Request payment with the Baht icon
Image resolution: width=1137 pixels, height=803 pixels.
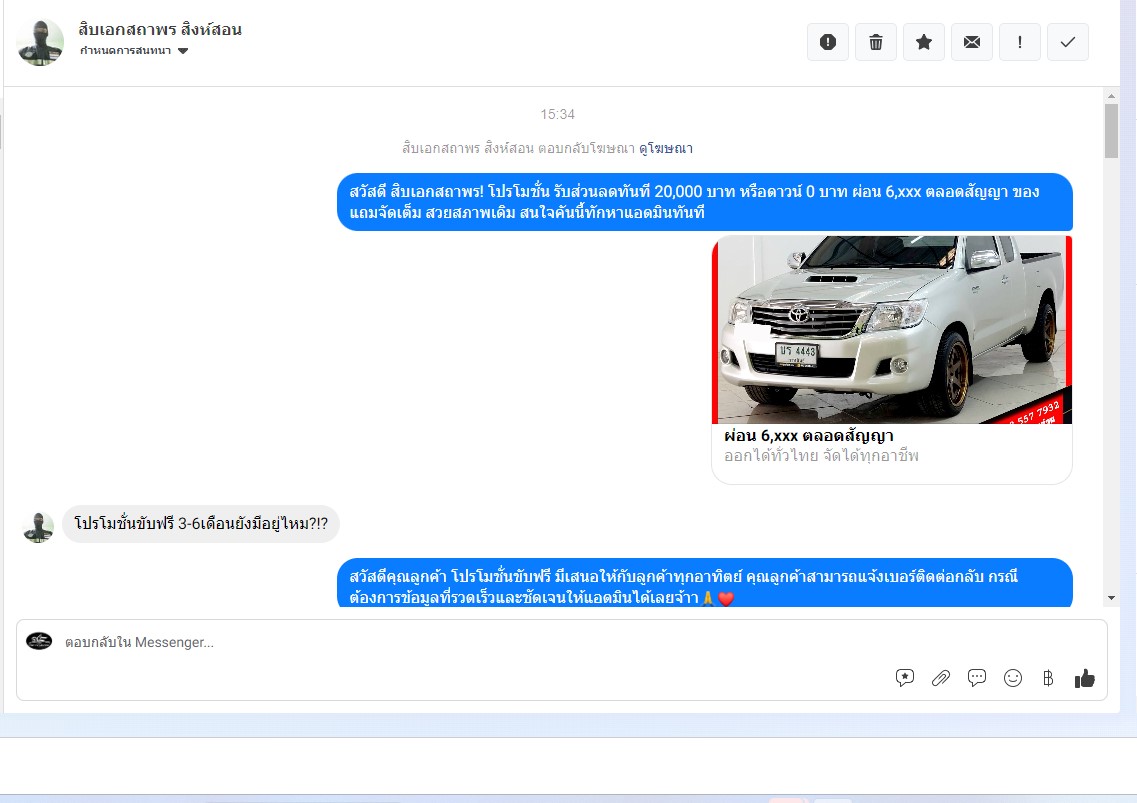point(1048,678)
